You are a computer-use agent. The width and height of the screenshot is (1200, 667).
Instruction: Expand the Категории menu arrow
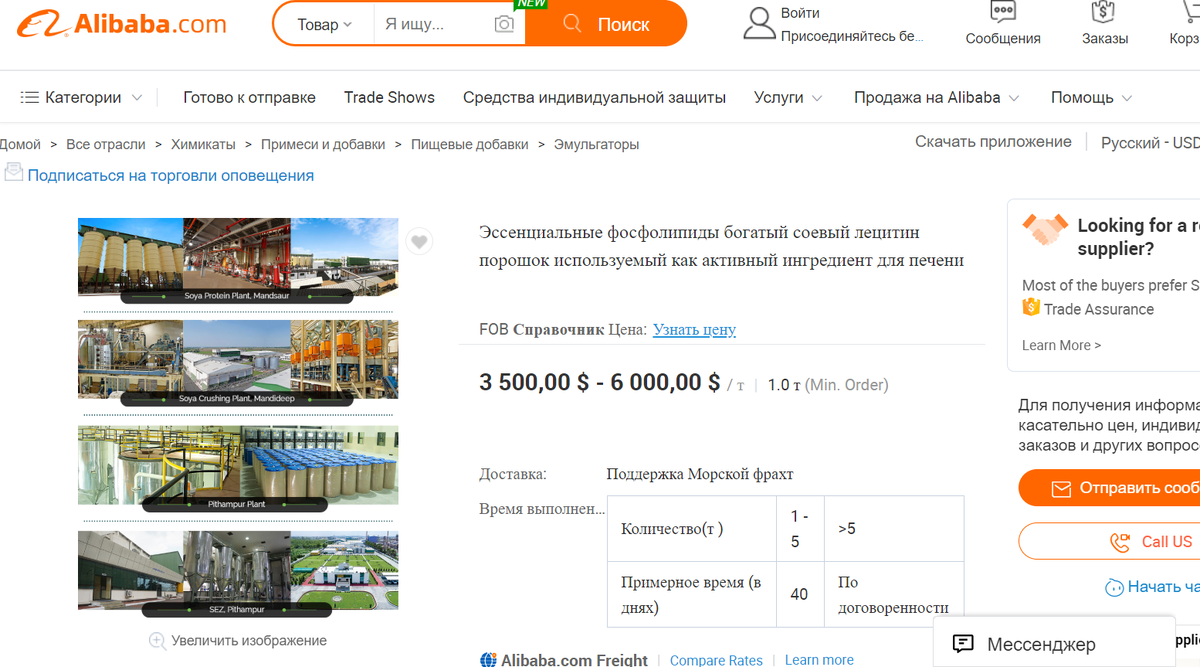(137, 98)
